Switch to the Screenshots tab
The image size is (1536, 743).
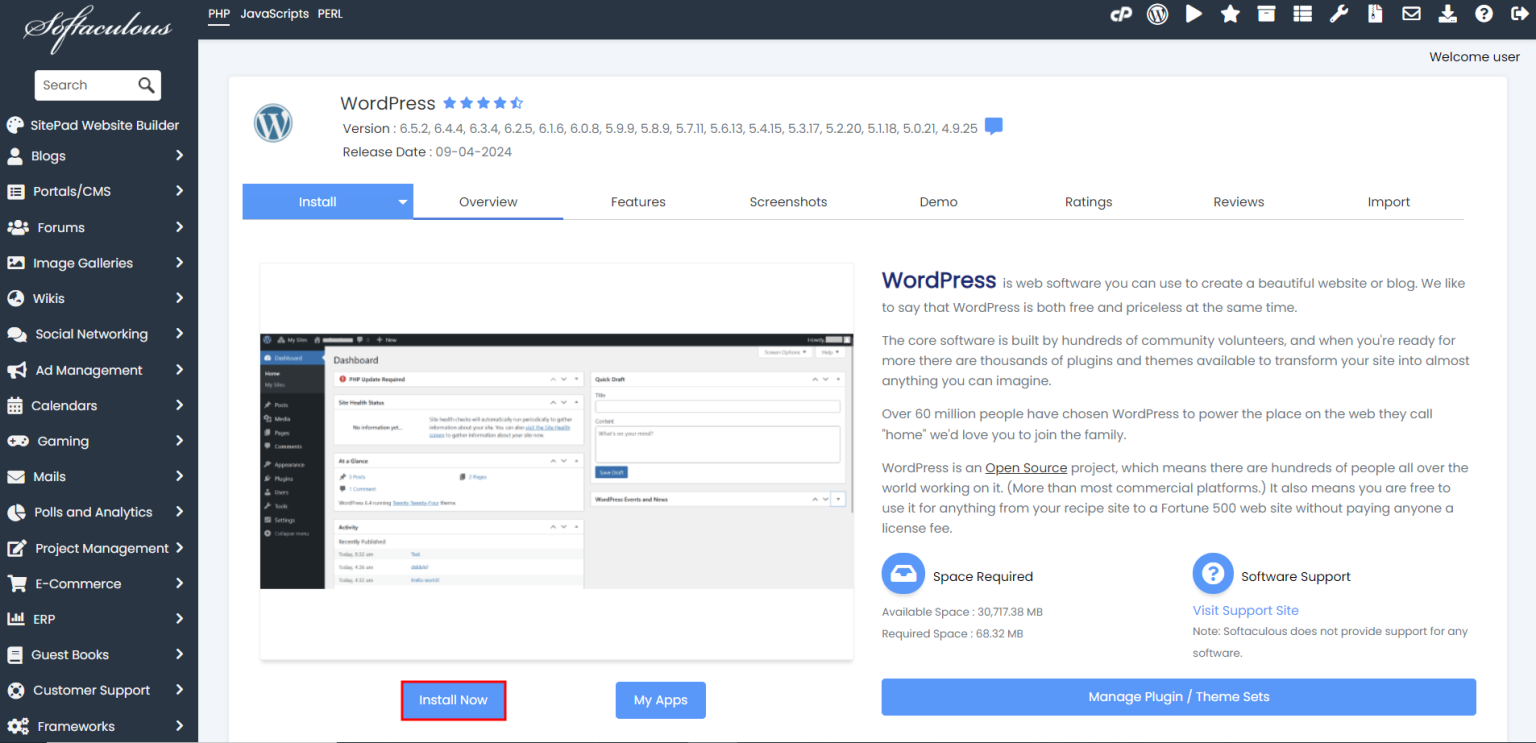[788, 201]
